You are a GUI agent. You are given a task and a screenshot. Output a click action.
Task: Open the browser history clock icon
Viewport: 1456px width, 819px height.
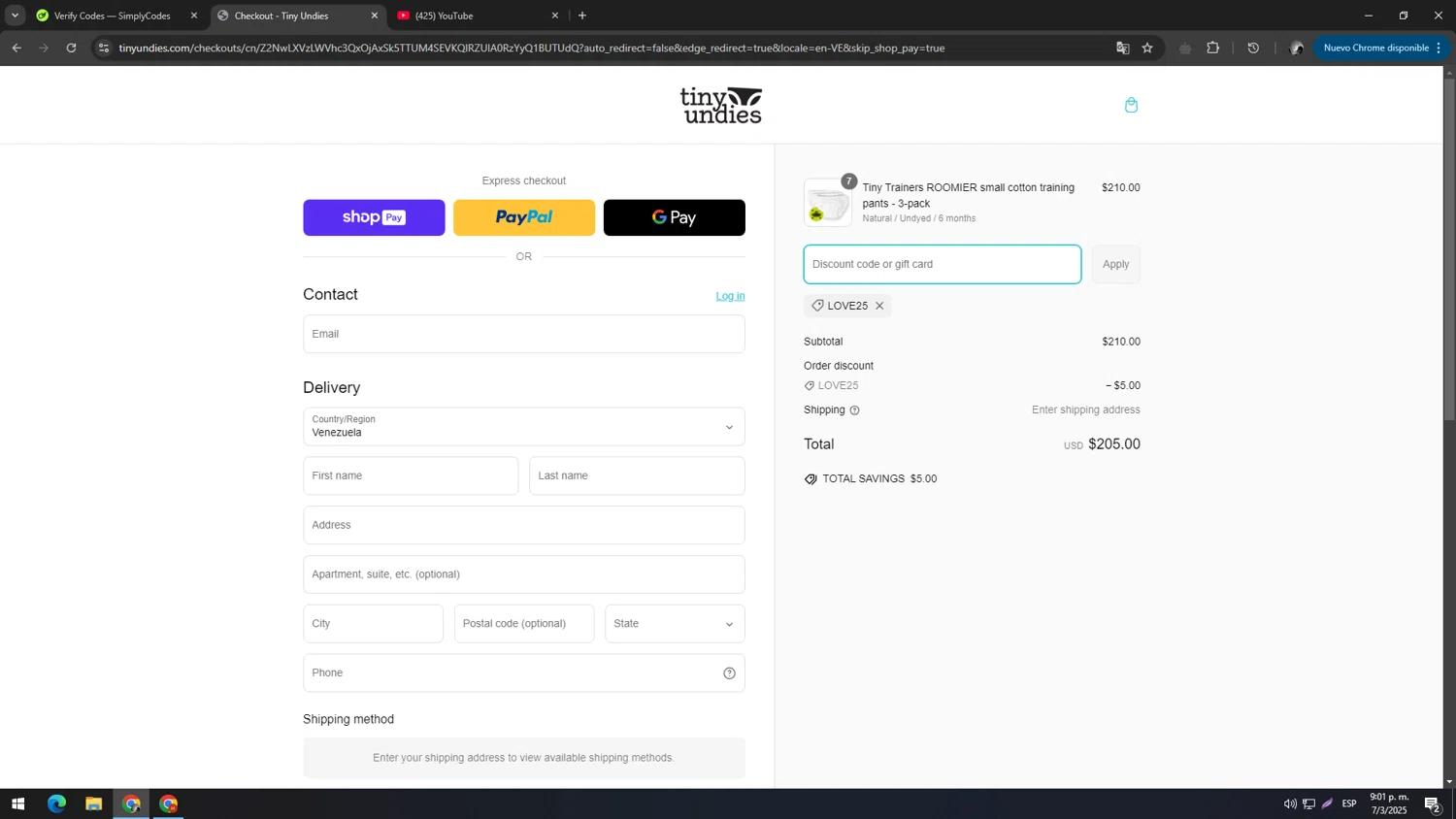tap(1253, 48)
